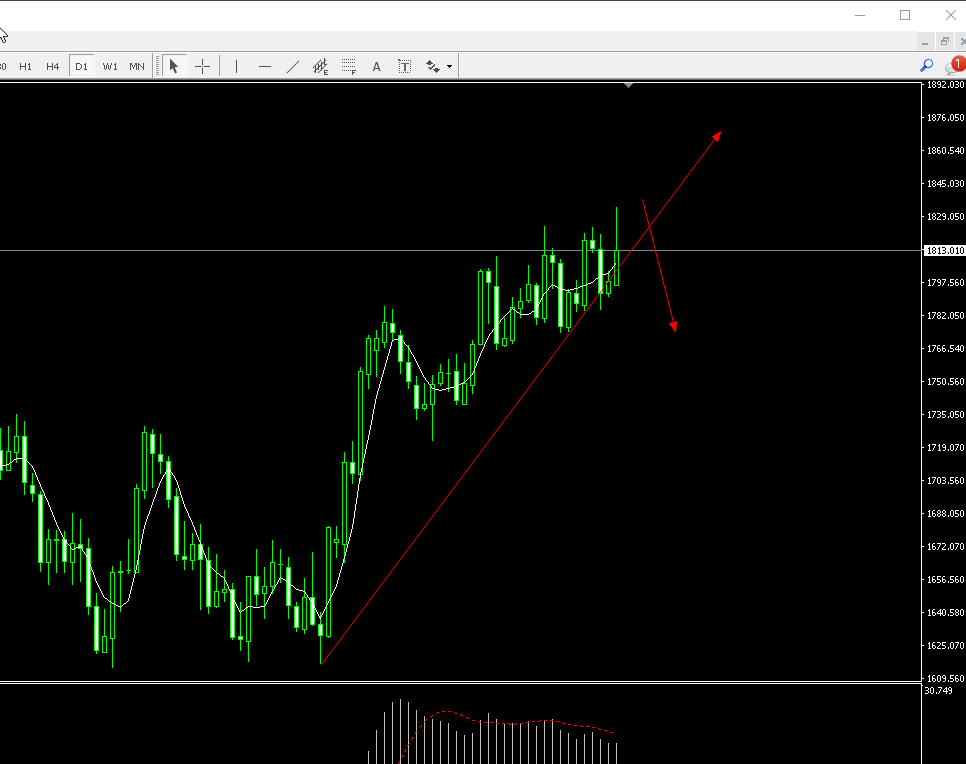The width and height of the screenshot is (966, 764).
Task: Pick the text annotation tool
Action: click(376, 66)
